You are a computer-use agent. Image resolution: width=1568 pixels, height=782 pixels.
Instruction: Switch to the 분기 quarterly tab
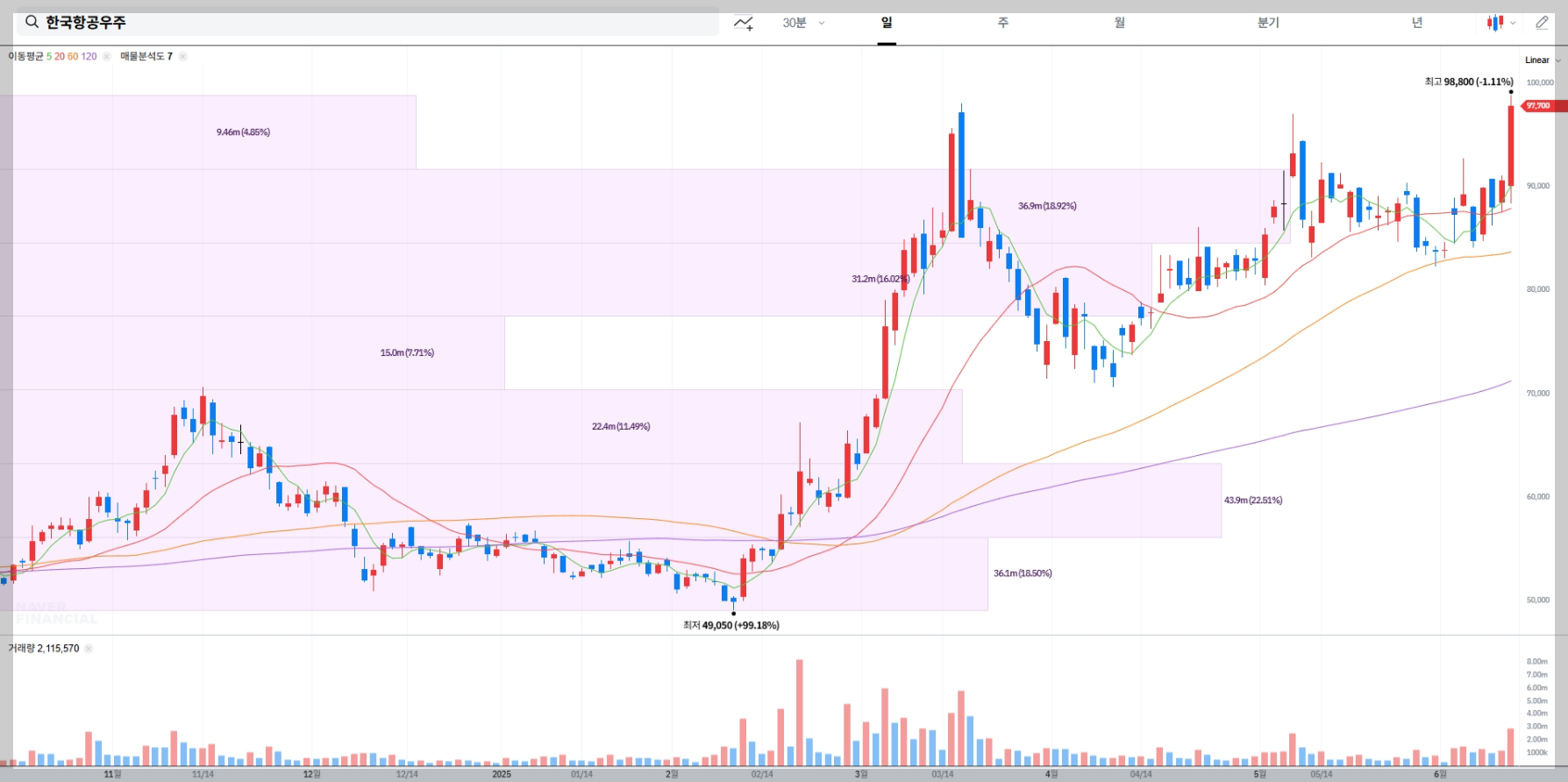[1268, 23]
